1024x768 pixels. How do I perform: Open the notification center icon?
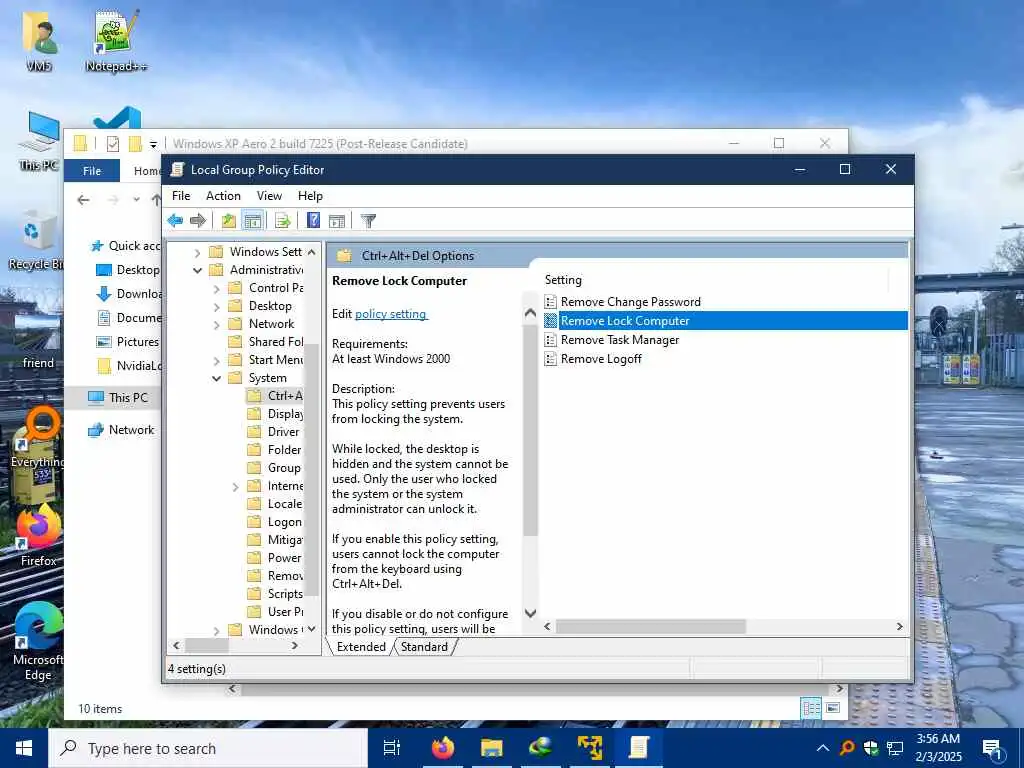click(992, 748)
